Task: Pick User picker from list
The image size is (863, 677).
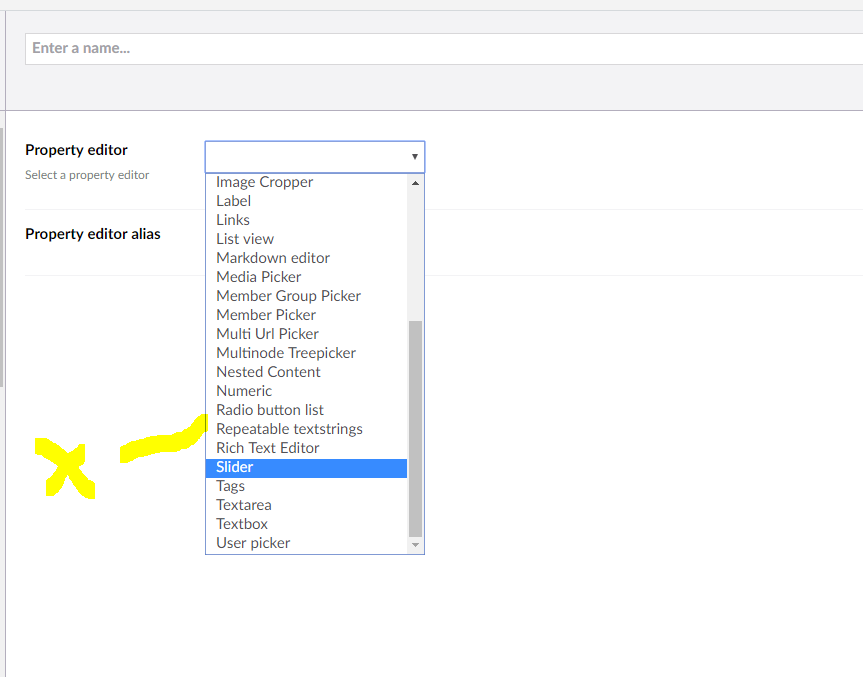Action: (307, 543)
